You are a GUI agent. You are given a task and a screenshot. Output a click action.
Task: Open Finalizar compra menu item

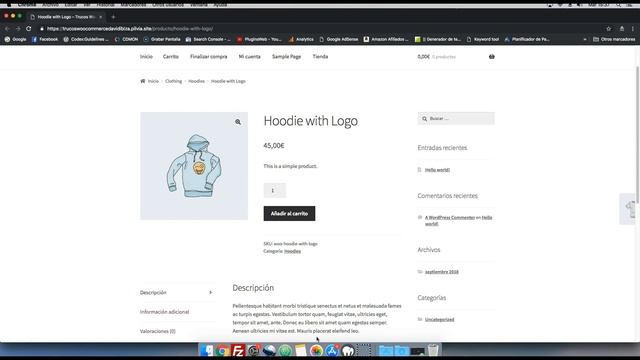(209, 57)
